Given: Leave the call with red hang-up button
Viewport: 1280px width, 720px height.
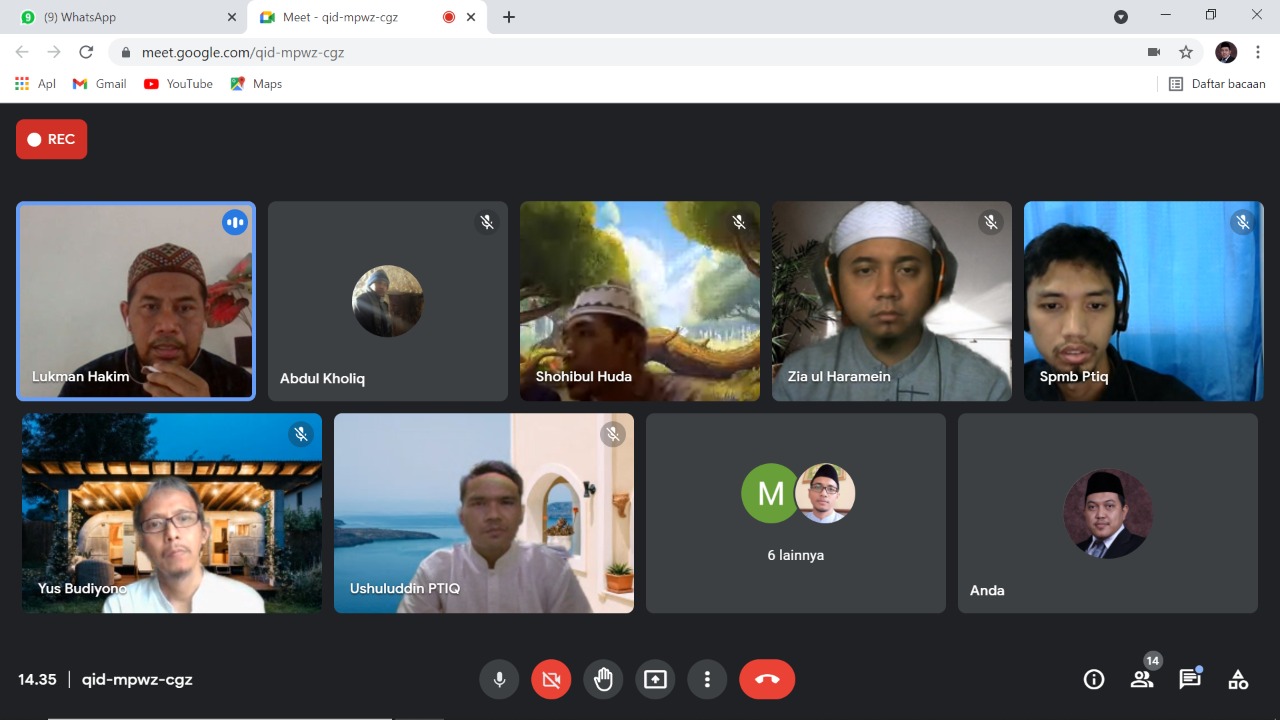Looking at the screenshot, I should click(767, 679).
